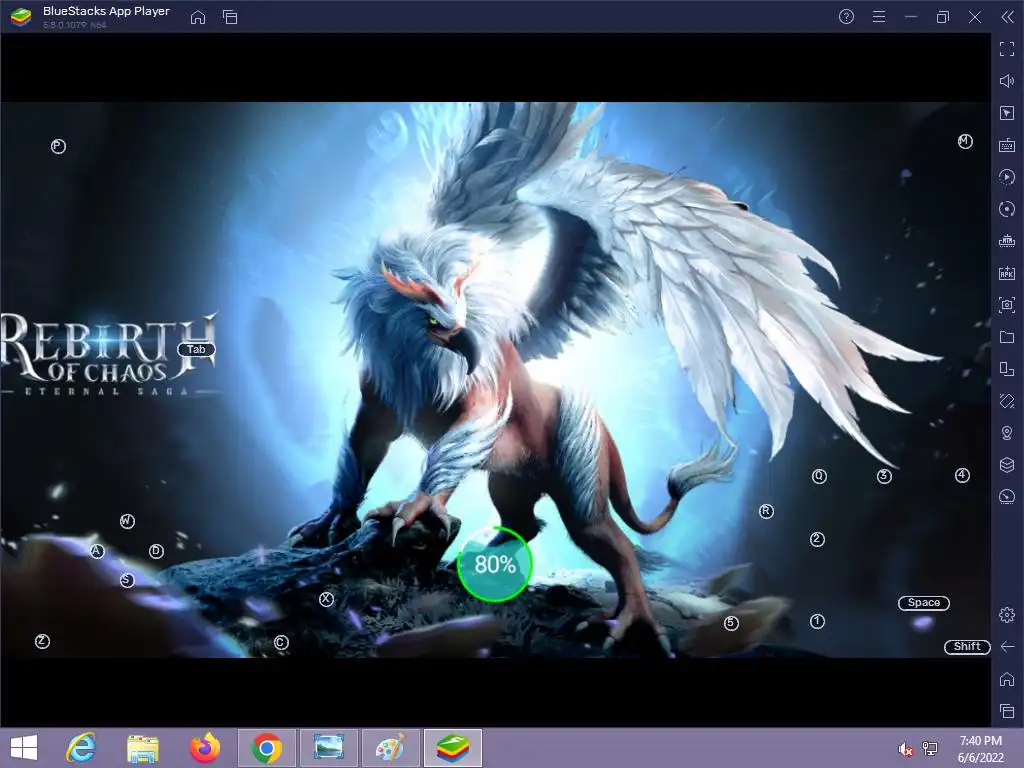Click the memory trim icon in the sidebar
The image size is (1024, 768).
click(x=1007, y=241)
